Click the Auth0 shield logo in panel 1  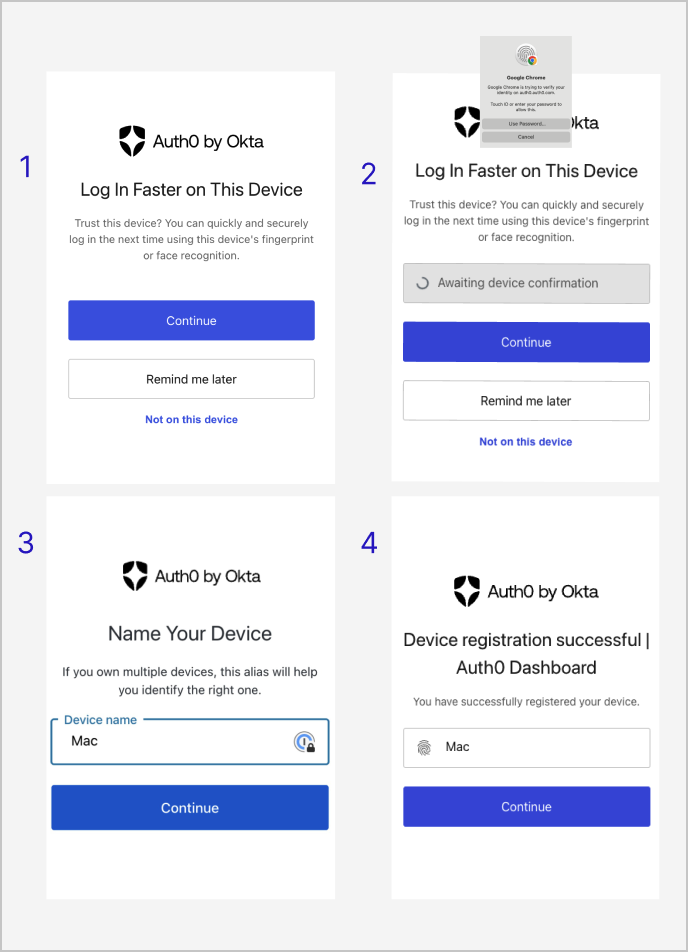(x=132, y=141)
